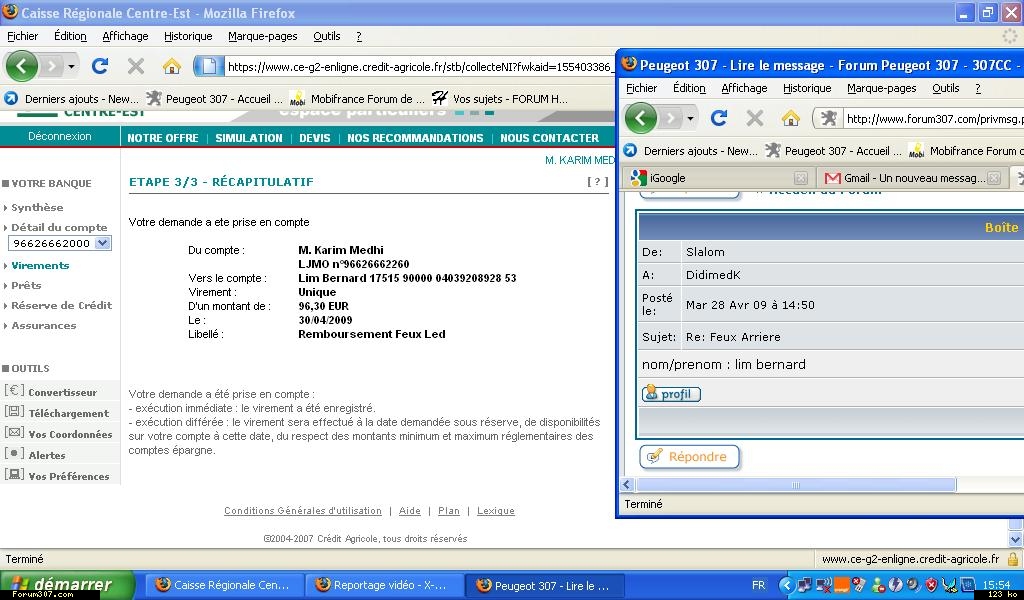1024x600 pixels.
Task: Click padlock icon in status bar
Action: pos(1013,559)
